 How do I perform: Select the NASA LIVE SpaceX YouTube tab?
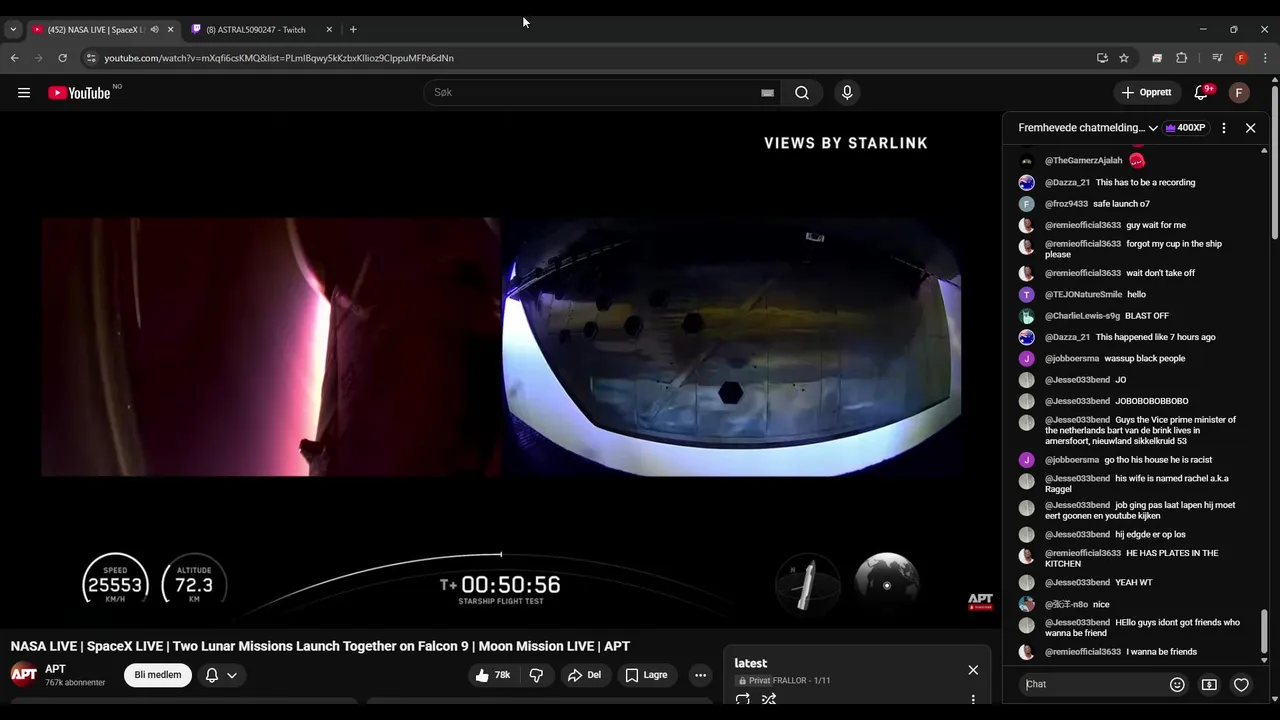click(97, 29)
